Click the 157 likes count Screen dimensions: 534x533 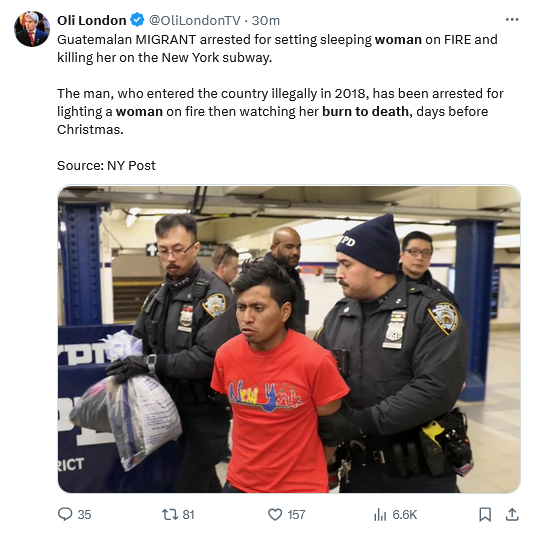[296, 515]
